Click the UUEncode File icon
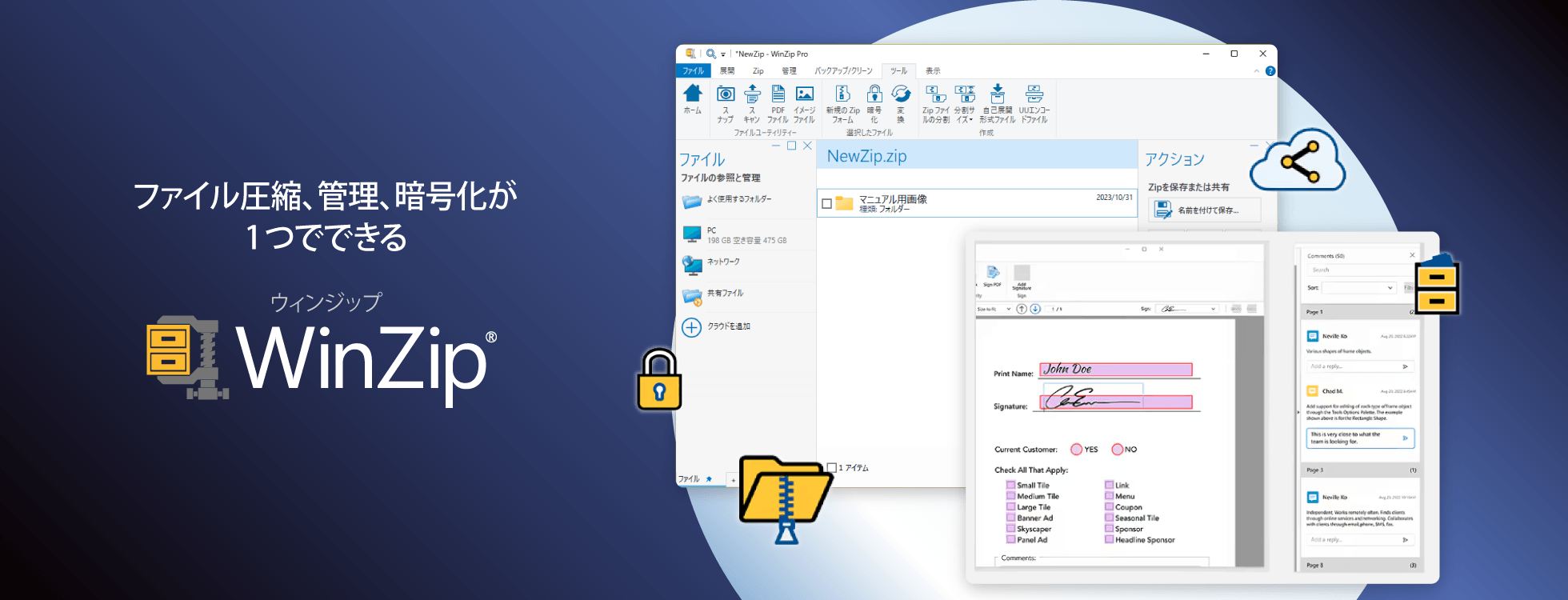 click(1034, 94)
